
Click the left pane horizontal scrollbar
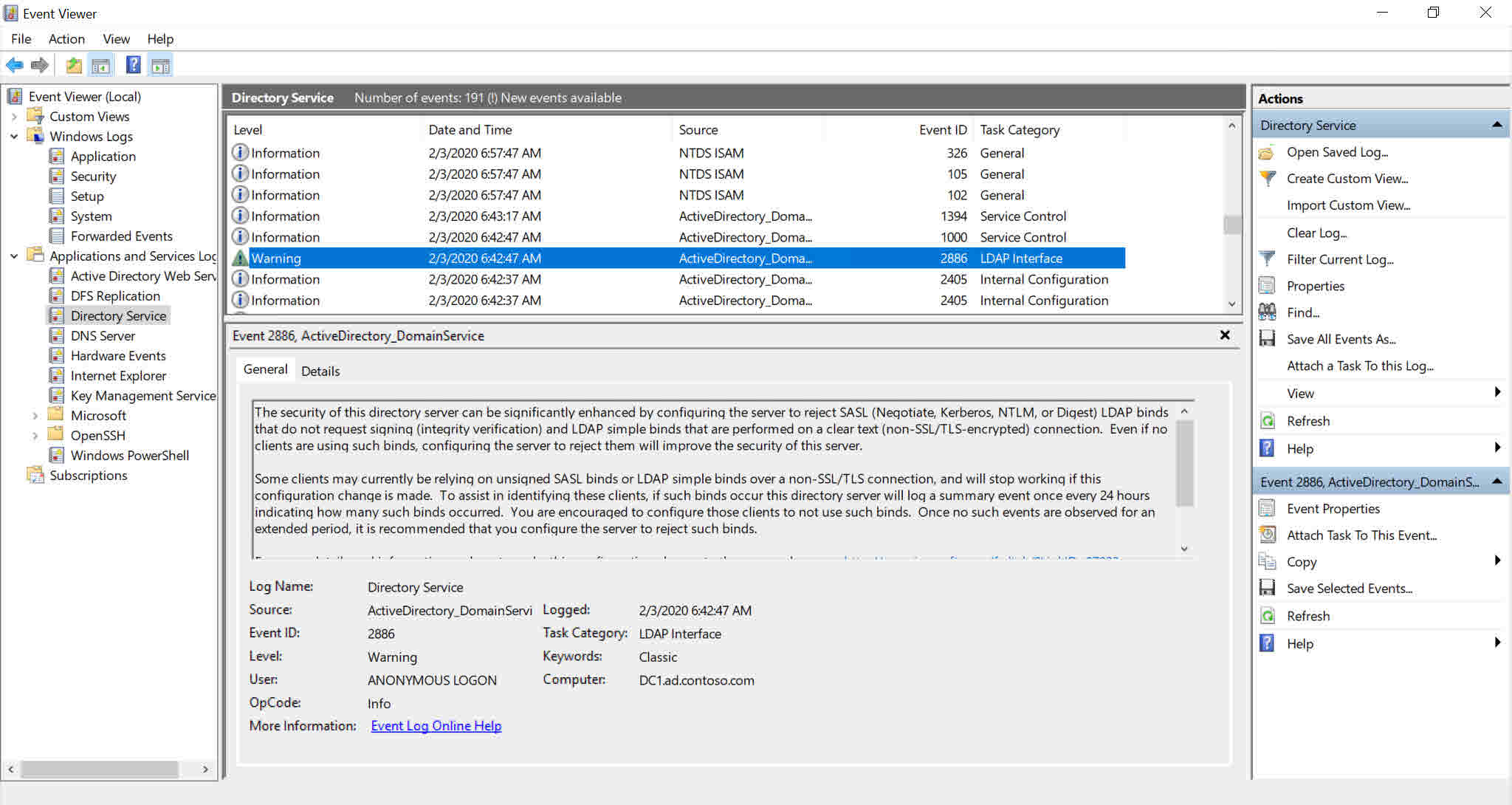[100, 769]
